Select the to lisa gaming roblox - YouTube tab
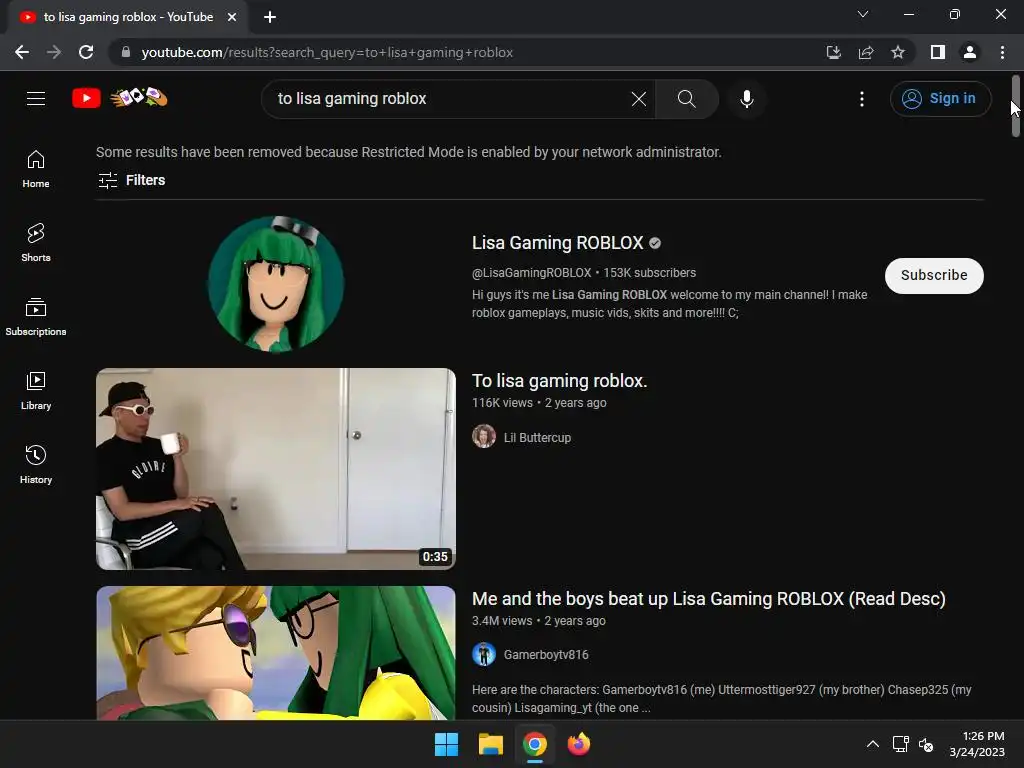 (x=127, y=17)
